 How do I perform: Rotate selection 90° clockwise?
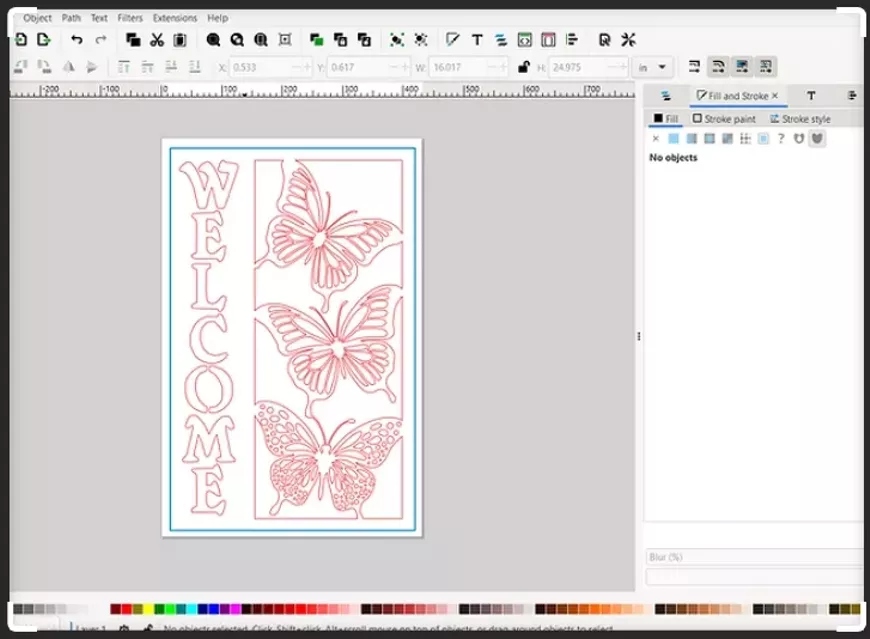pos(44,67)
